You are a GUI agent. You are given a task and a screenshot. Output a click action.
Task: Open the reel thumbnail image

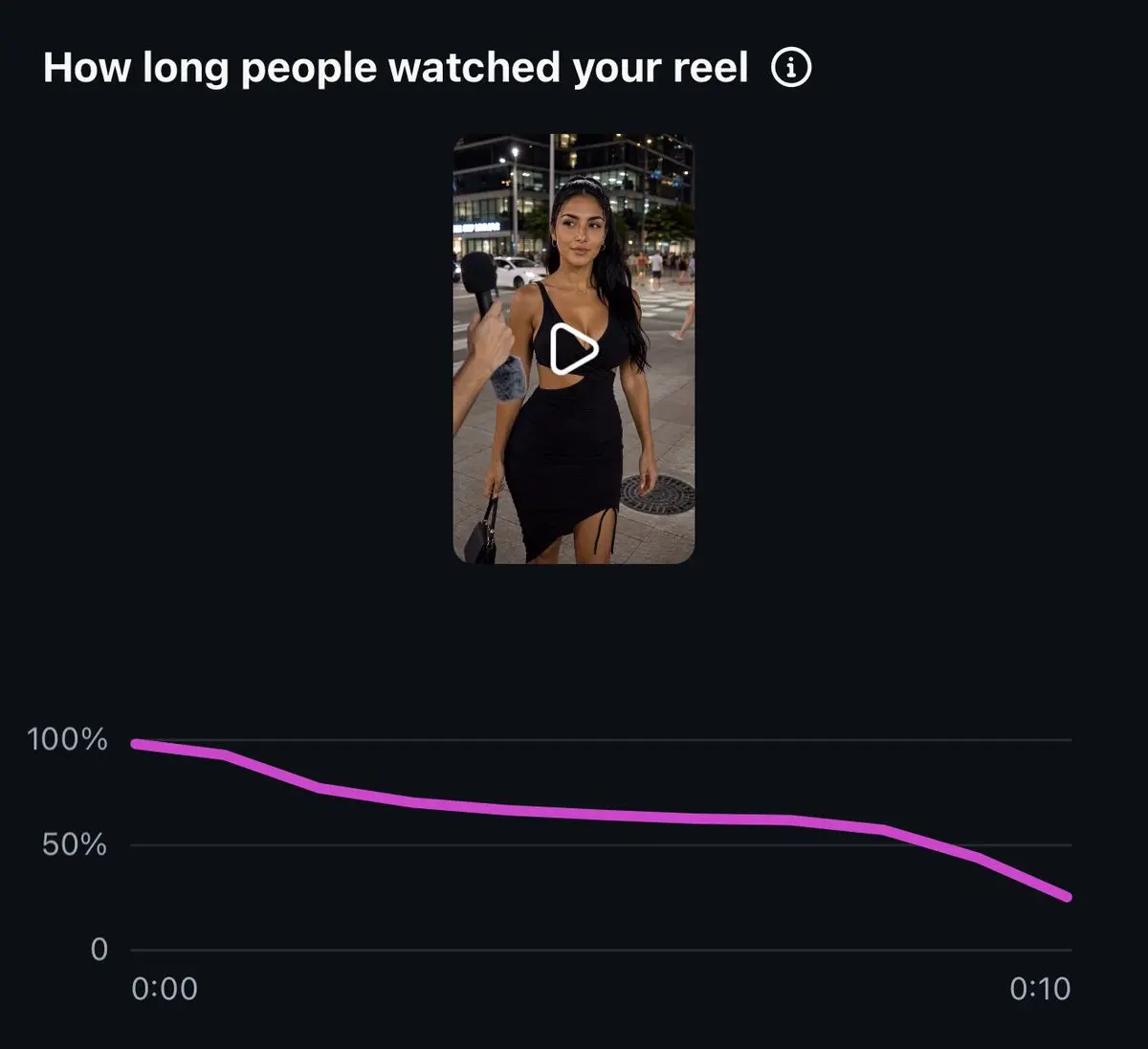tap(574, 349)
